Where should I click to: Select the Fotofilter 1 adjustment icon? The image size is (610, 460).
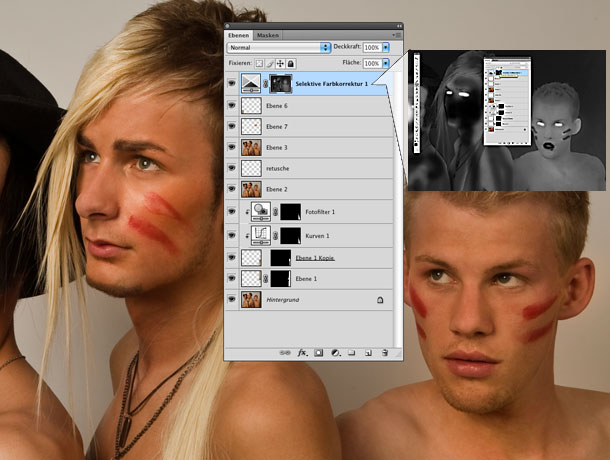(261, 212)
